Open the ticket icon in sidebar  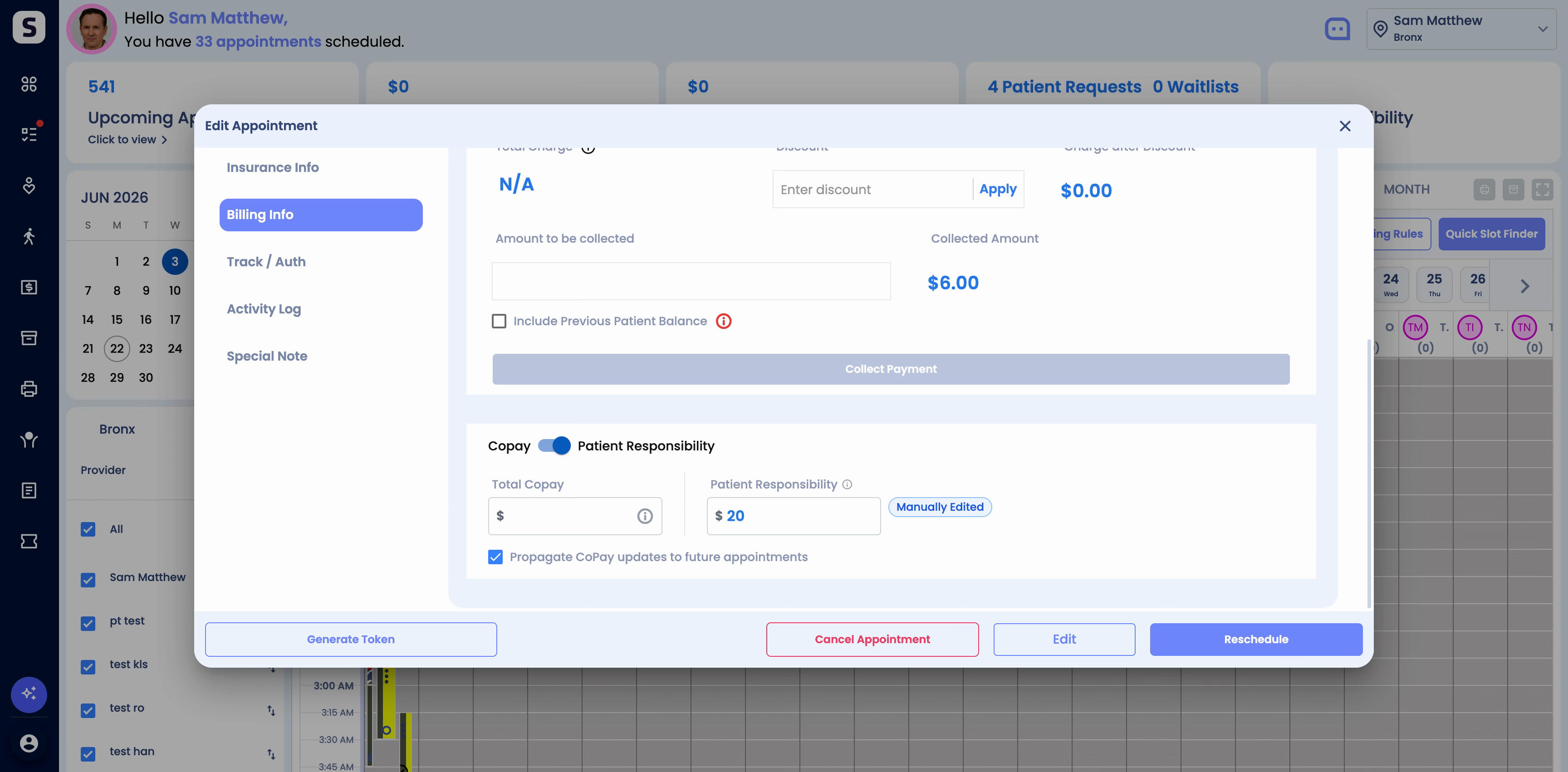tap(29, 541)
